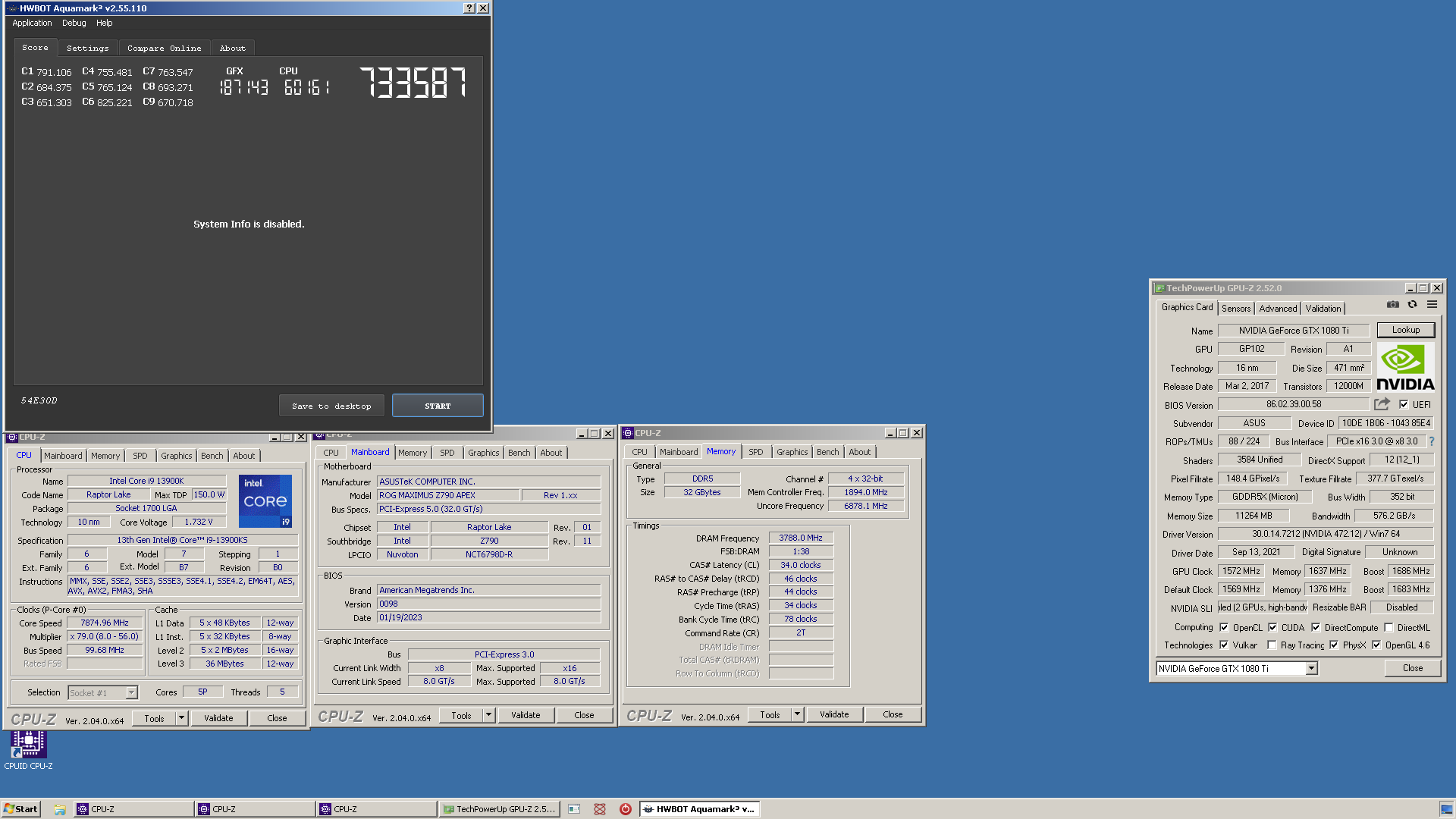Open the Application menu in Aquamark

pos(32,23)
